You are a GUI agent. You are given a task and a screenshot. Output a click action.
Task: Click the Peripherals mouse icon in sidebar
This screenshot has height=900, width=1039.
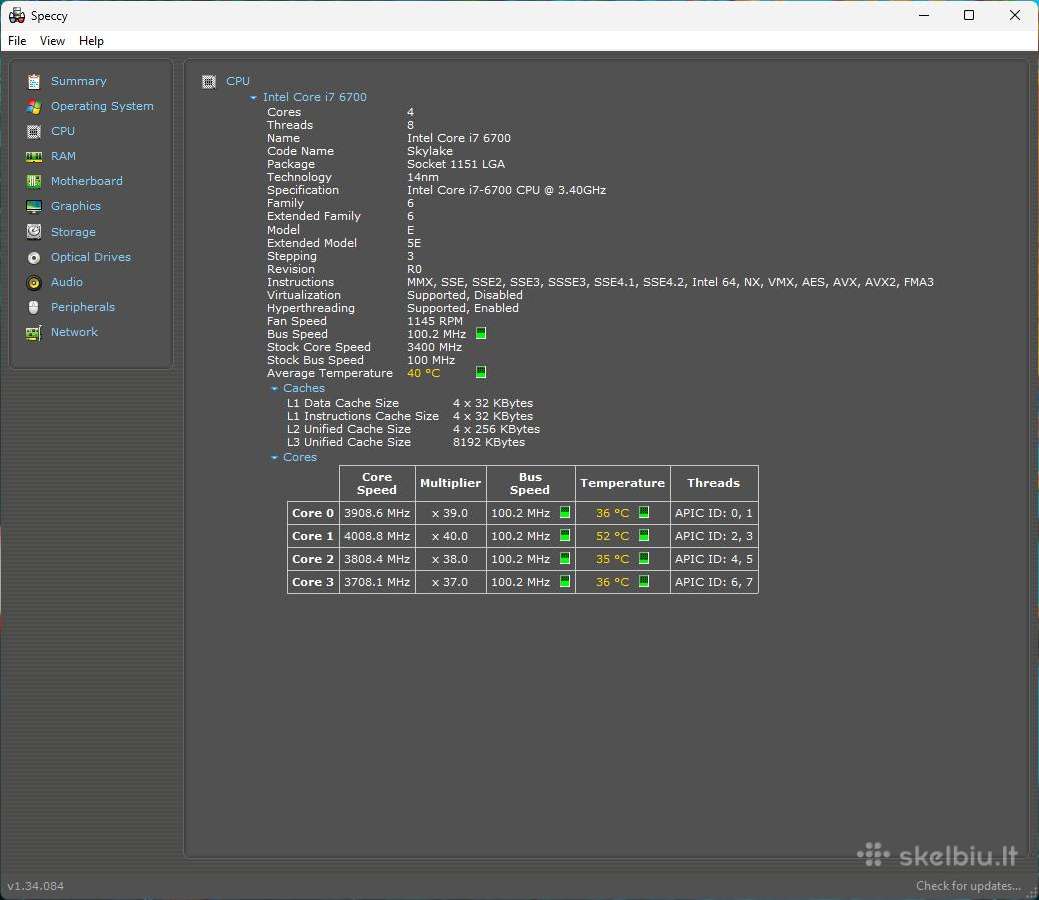click(x=34, y=308)
